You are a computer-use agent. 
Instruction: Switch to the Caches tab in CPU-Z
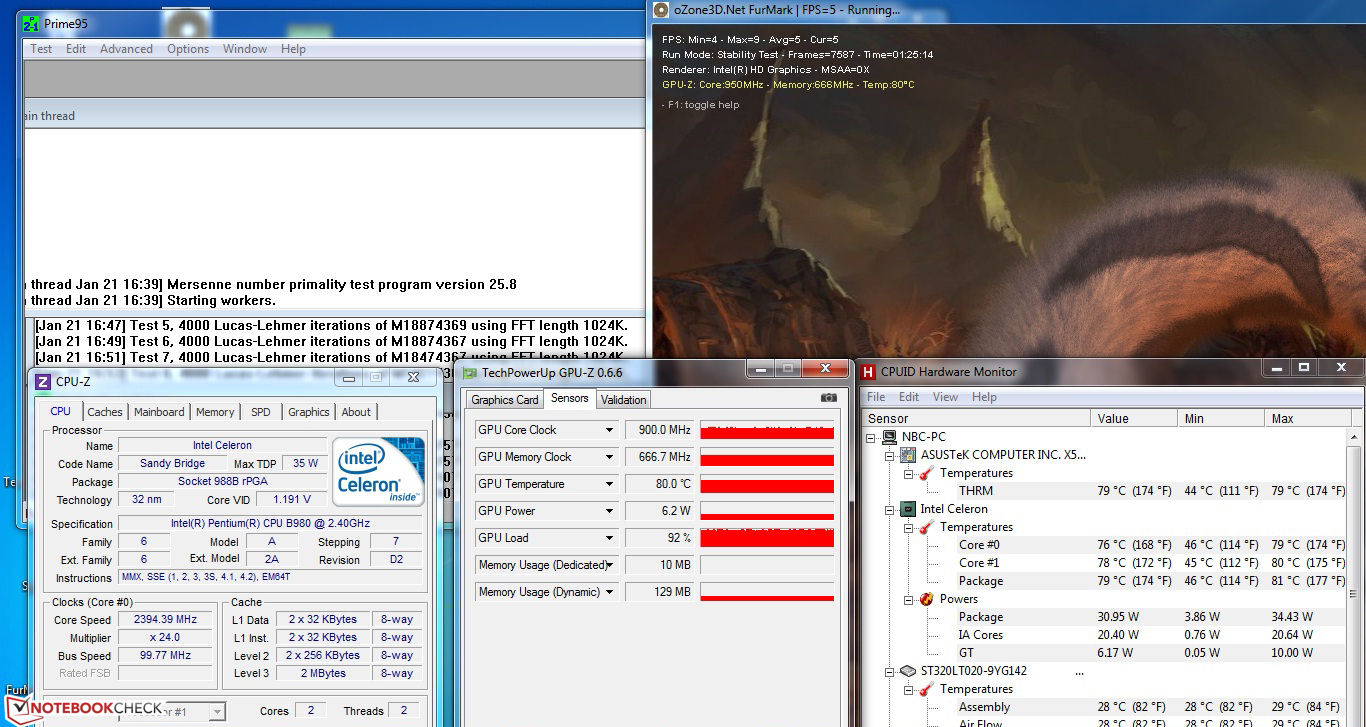coord(105,412)
